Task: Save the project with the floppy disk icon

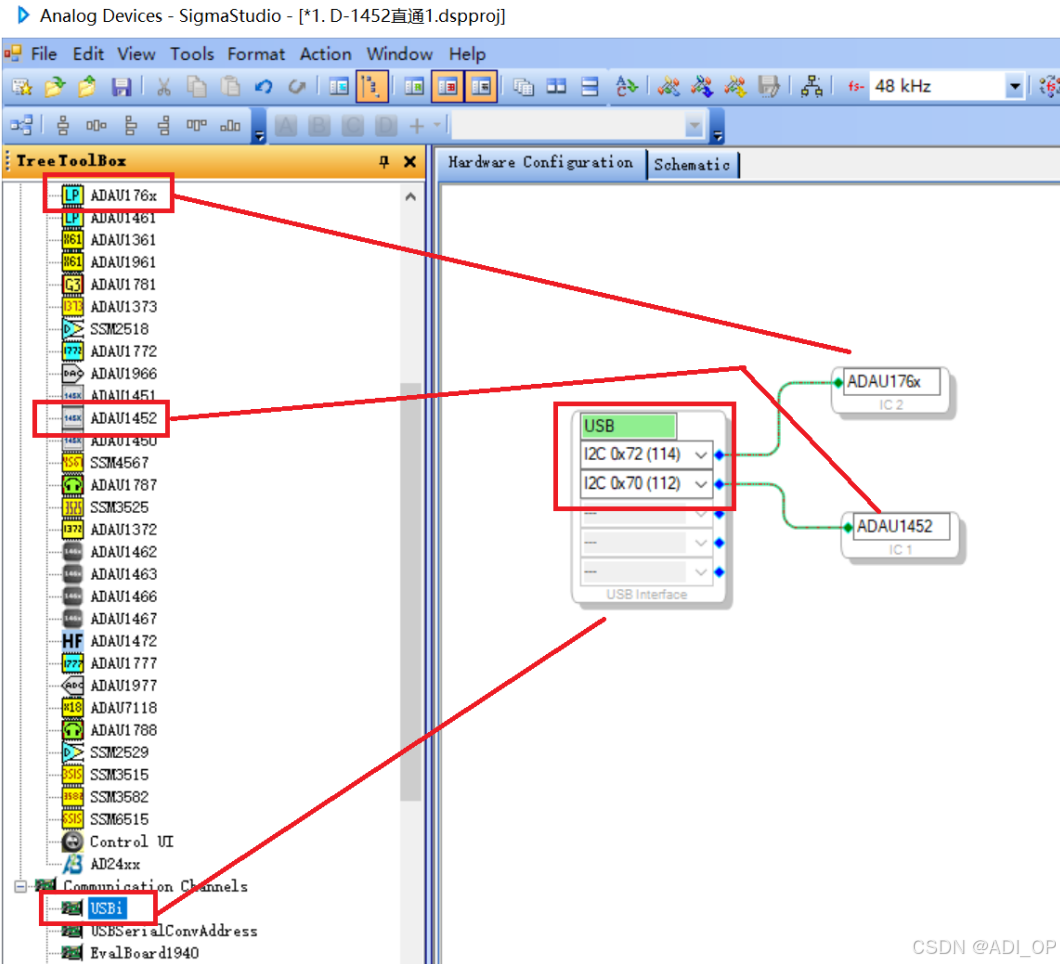Action: coord(121,87)
